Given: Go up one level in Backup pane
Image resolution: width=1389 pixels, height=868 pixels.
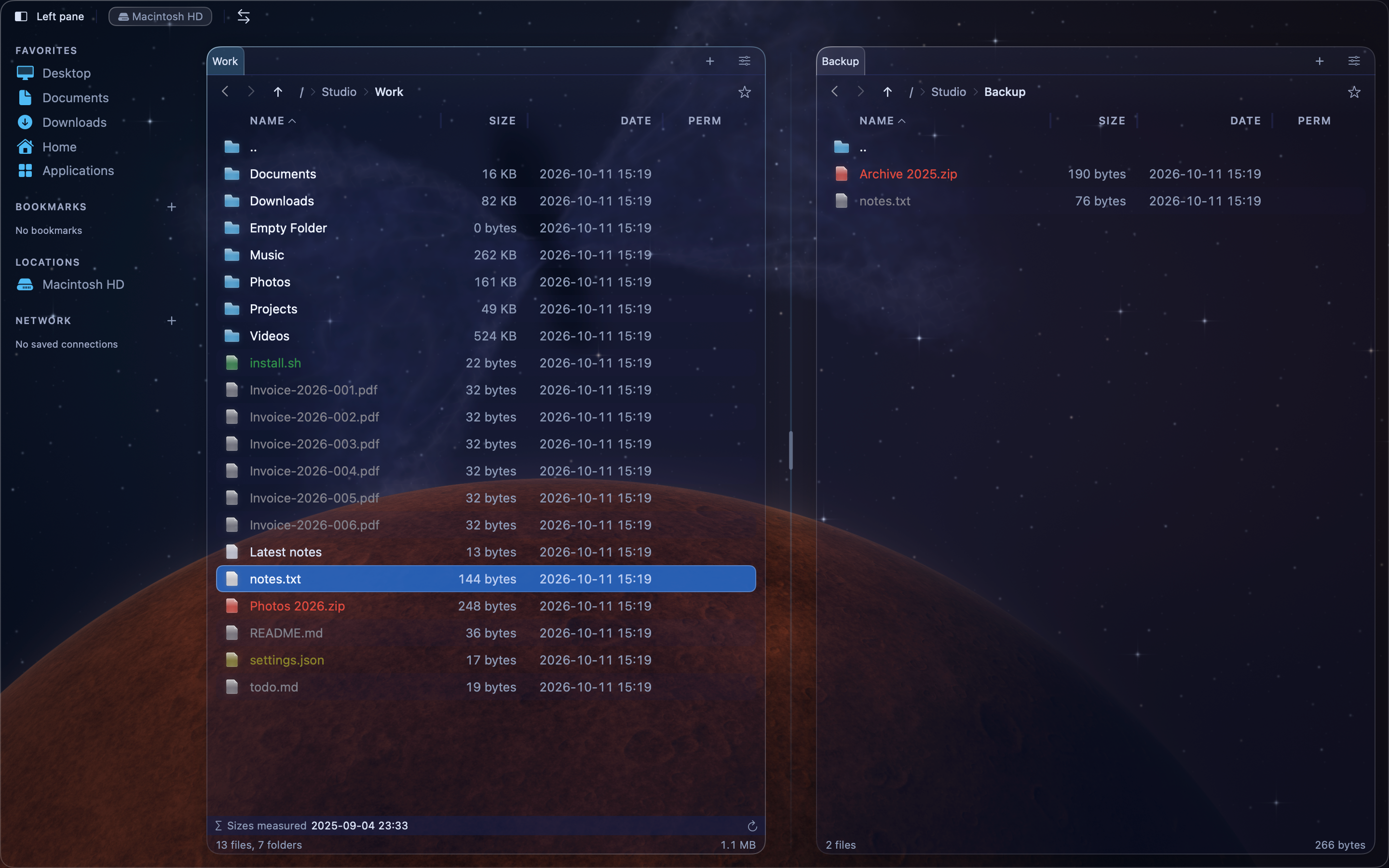Looking at the screenshot, I should click(x=887, y=92).
